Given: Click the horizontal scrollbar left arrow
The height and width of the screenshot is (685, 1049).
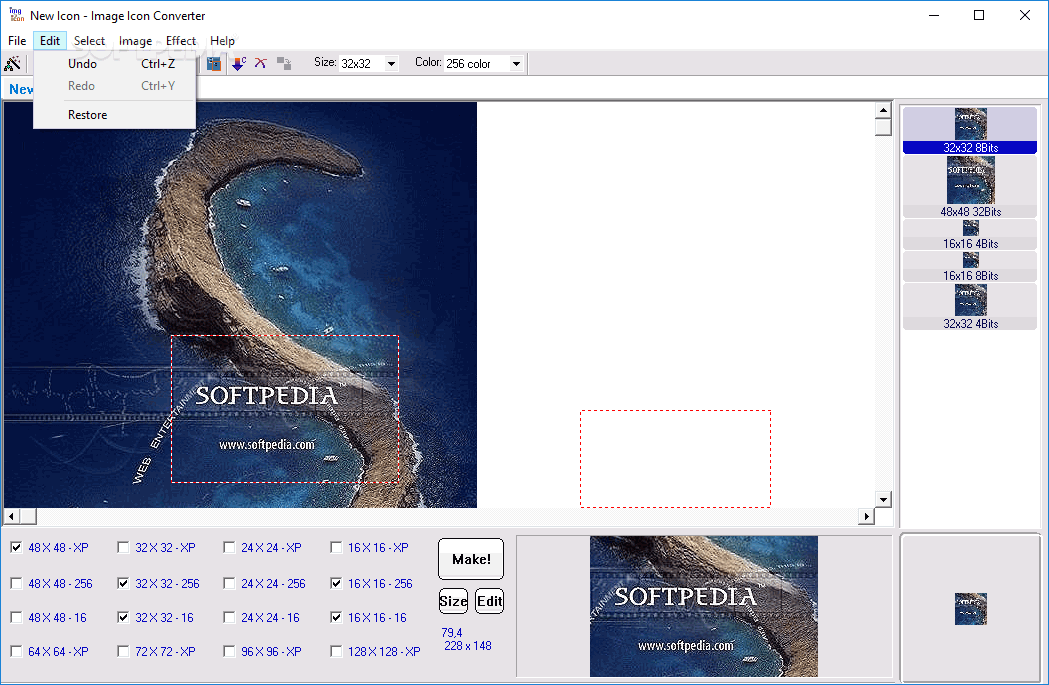Looking at the screenshot, I should (11, 516).
